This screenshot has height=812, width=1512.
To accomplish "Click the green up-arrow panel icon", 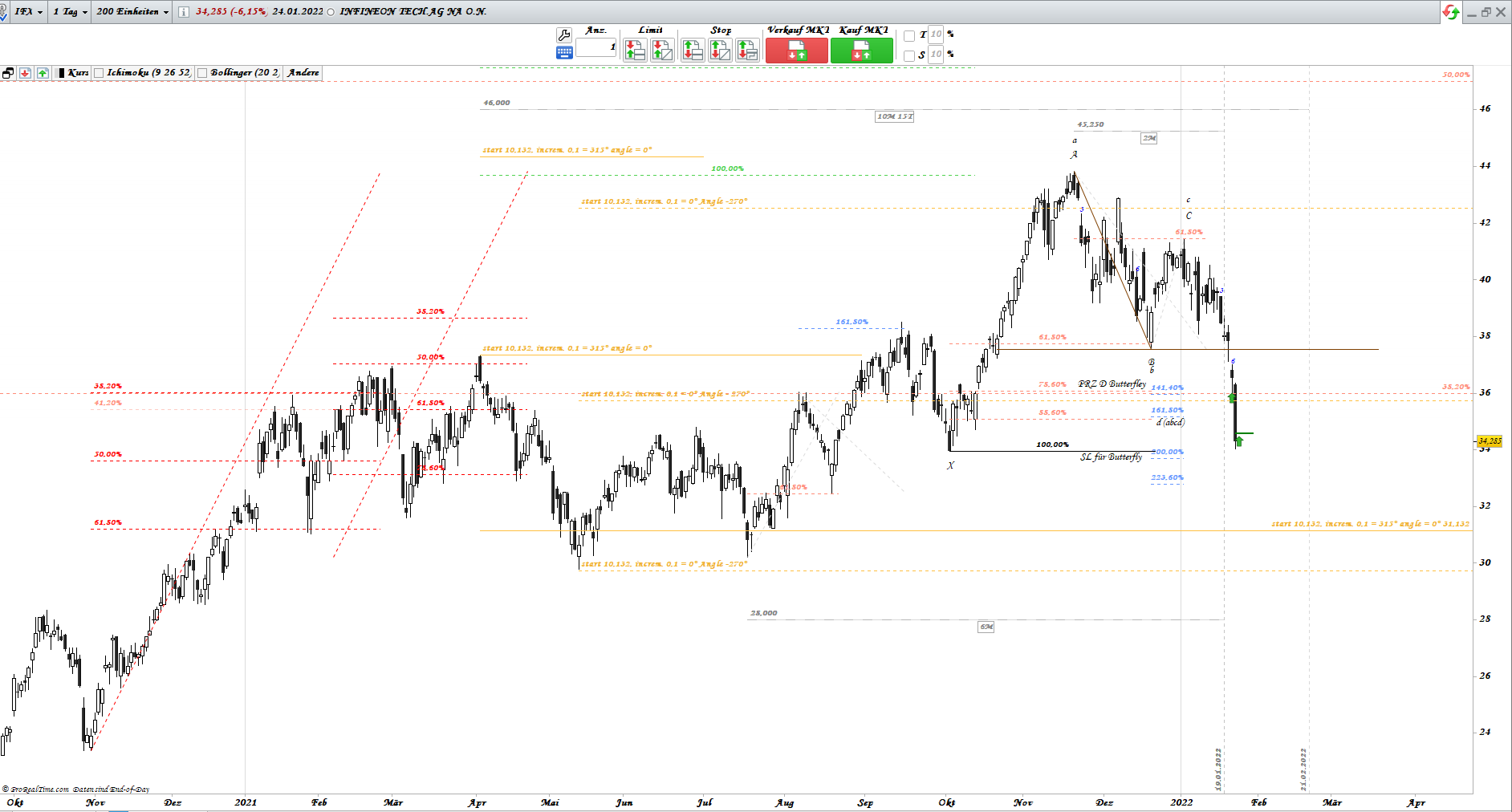I will [43, 73].
